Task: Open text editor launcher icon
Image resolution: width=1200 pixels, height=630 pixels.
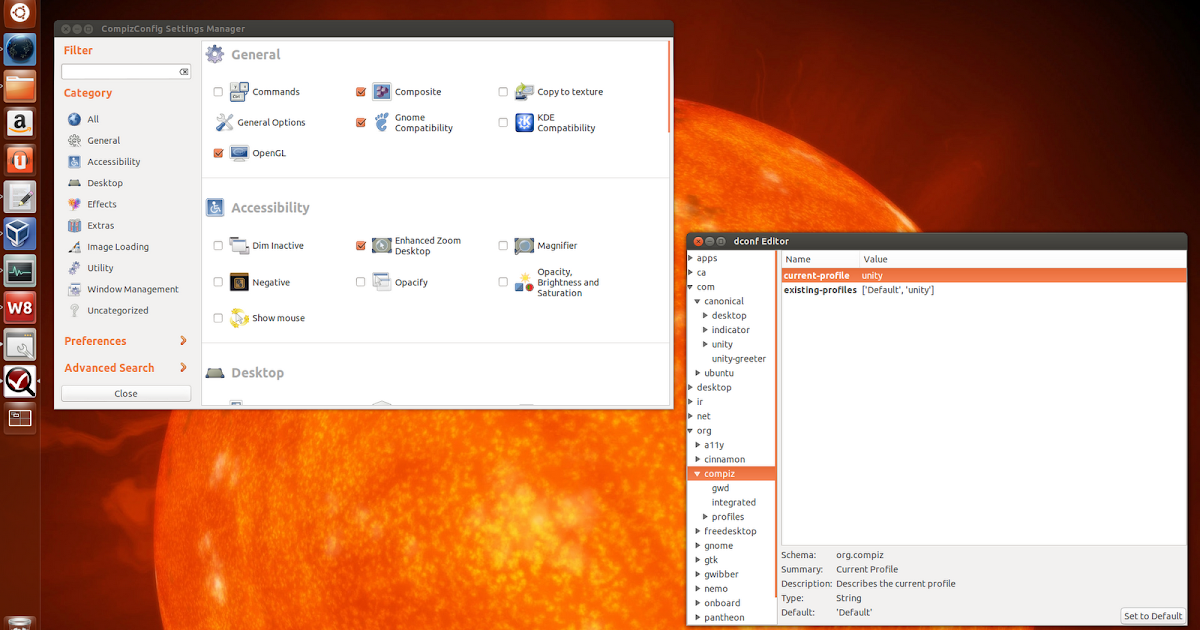Action: click(20, 197)
